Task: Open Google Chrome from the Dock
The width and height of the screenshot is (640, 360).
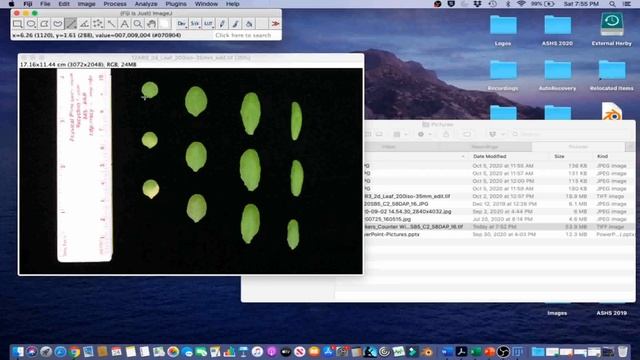Action: 74,351
